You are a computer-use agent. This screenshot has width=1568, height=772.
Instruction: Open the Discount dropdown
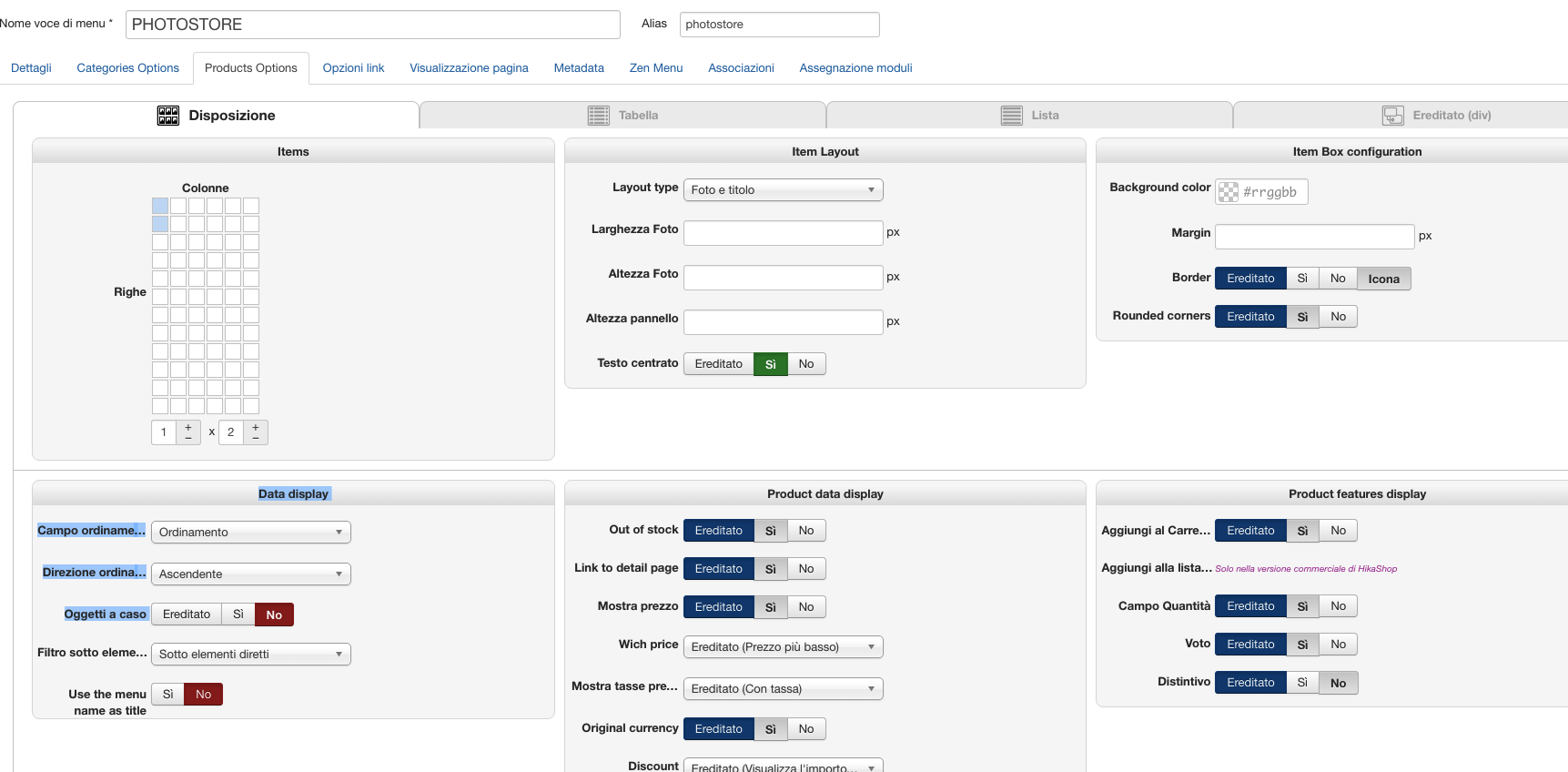coord(784,767)
